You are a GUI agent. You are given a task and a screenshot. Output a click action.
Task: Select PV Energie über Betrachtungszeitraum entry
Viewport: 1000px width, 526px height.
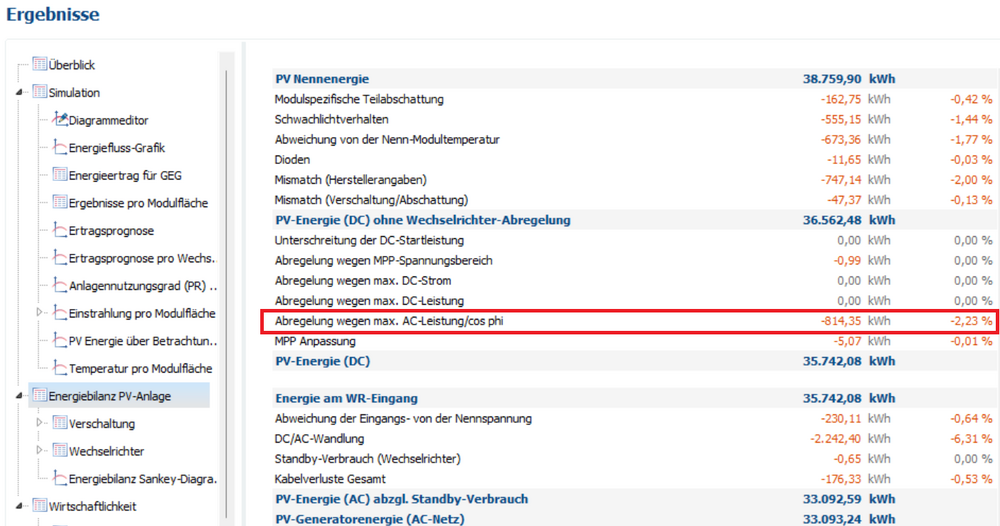click(143, 341)
